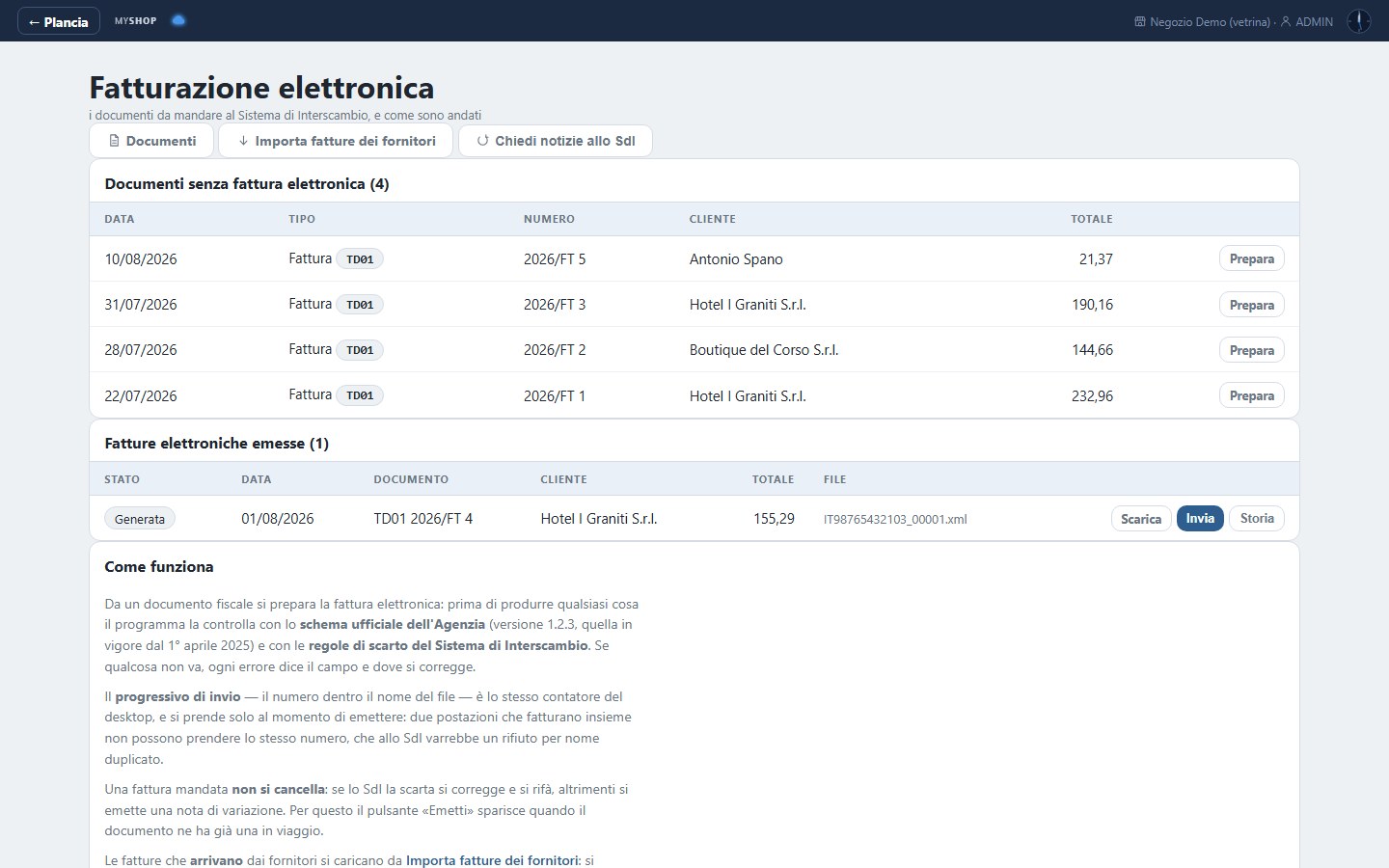
Task: Send invoice with the Invia button
Action: pos(1200,518)
